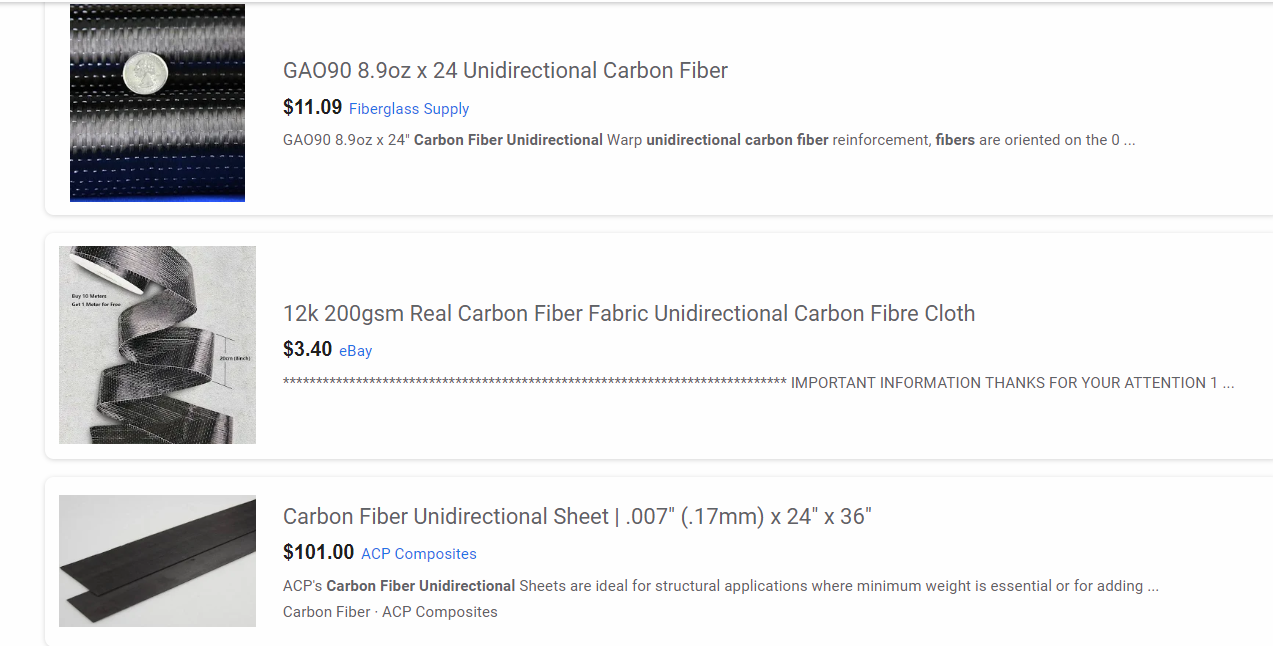
Task: Click the $11.09 price of the GAO90 product
Action: [312, 107]
